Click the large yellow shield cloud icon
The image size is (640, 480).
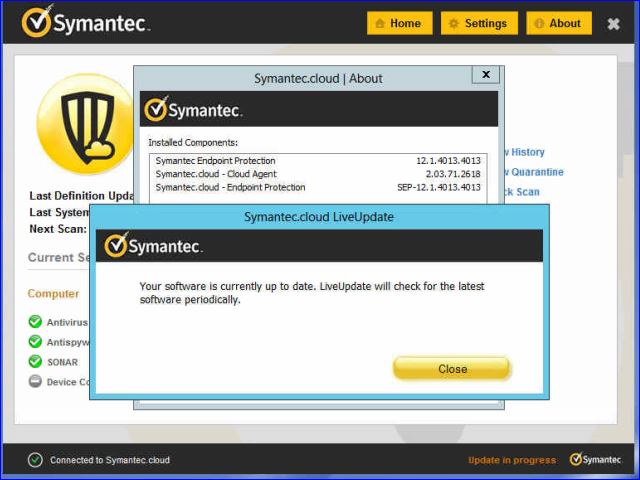click(86, 124)
